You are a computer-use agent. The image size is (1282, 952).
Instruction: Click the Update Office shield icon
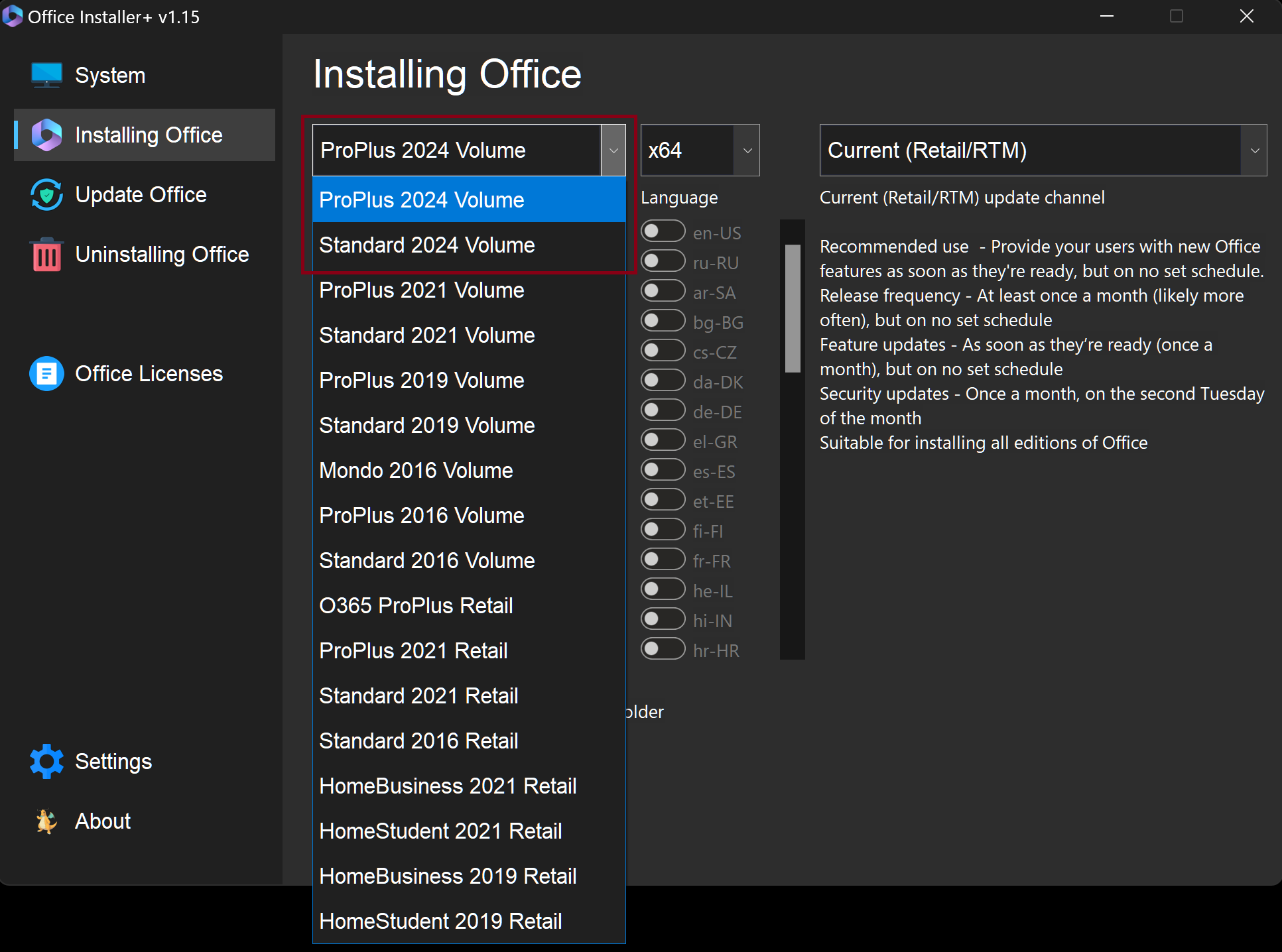pyautogui.click(x=46, y=194)
